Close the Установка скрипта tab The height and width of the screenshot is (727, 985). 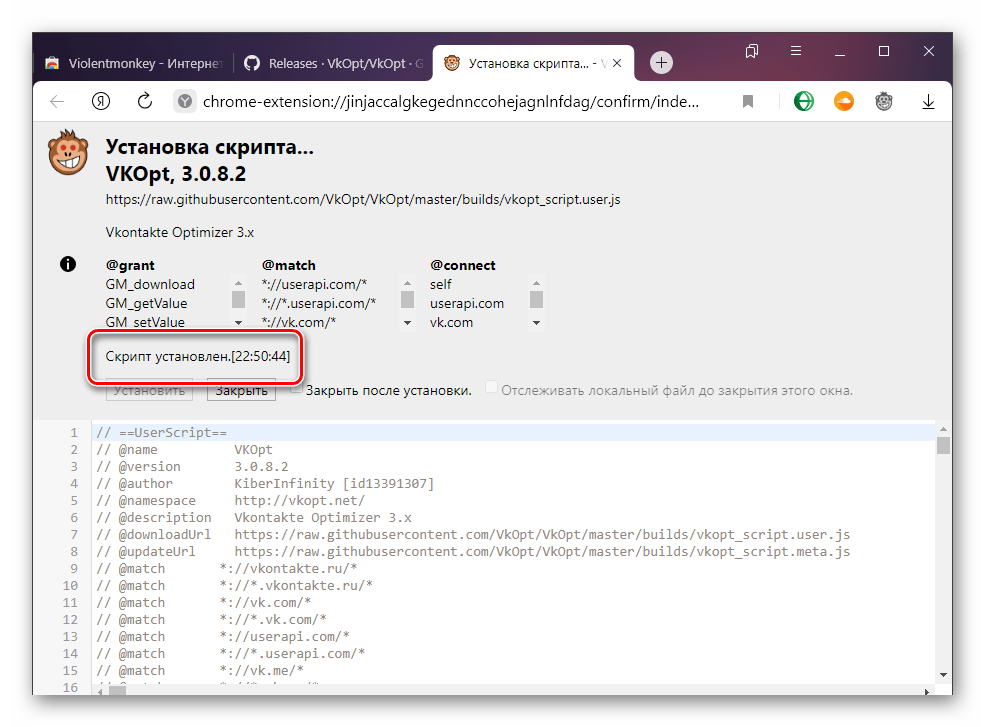pyautogui.click(x=617, y=63)
